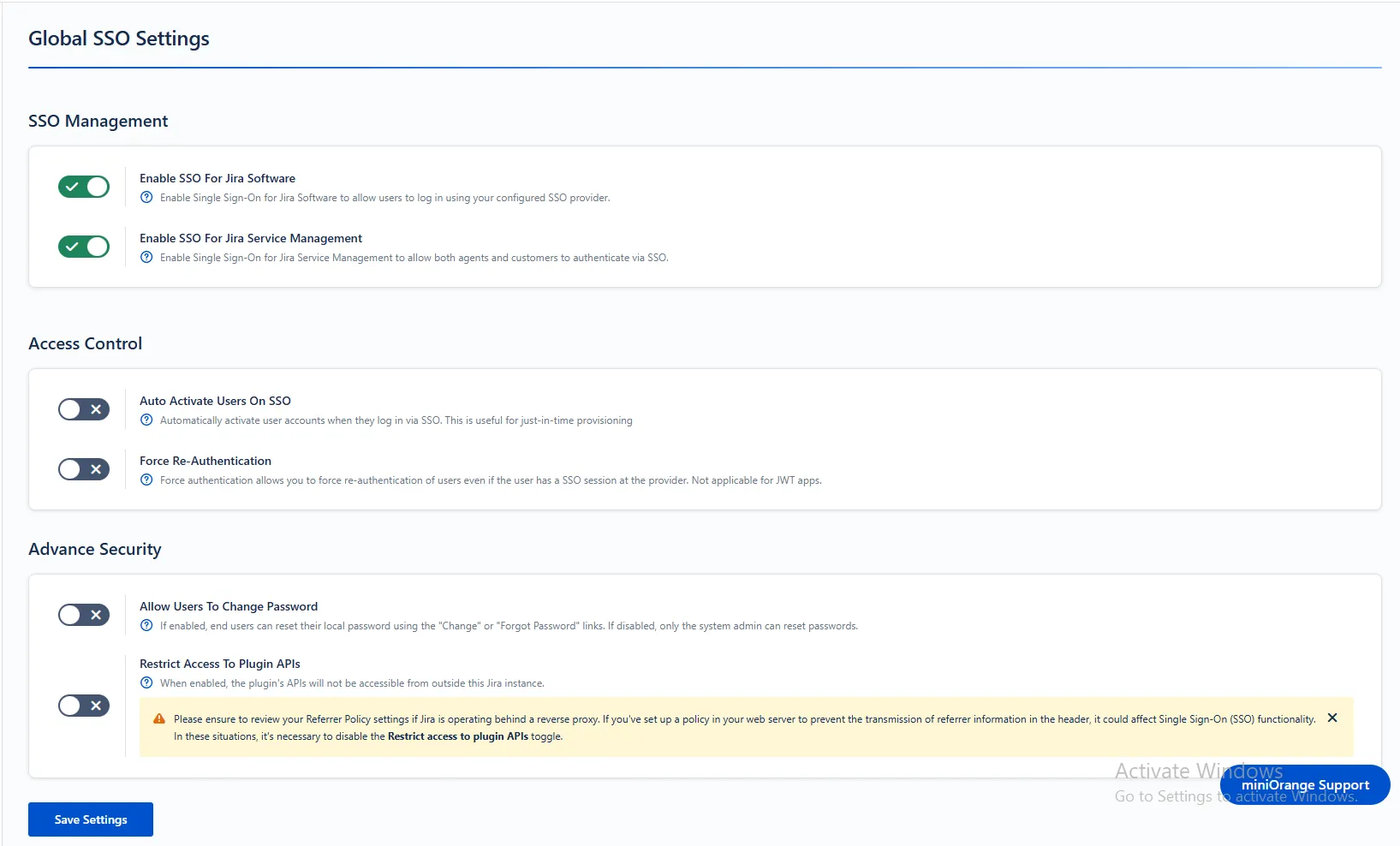
Task: Disable the Enable SSO For Jira Software toggle
Action: (84, 187)
